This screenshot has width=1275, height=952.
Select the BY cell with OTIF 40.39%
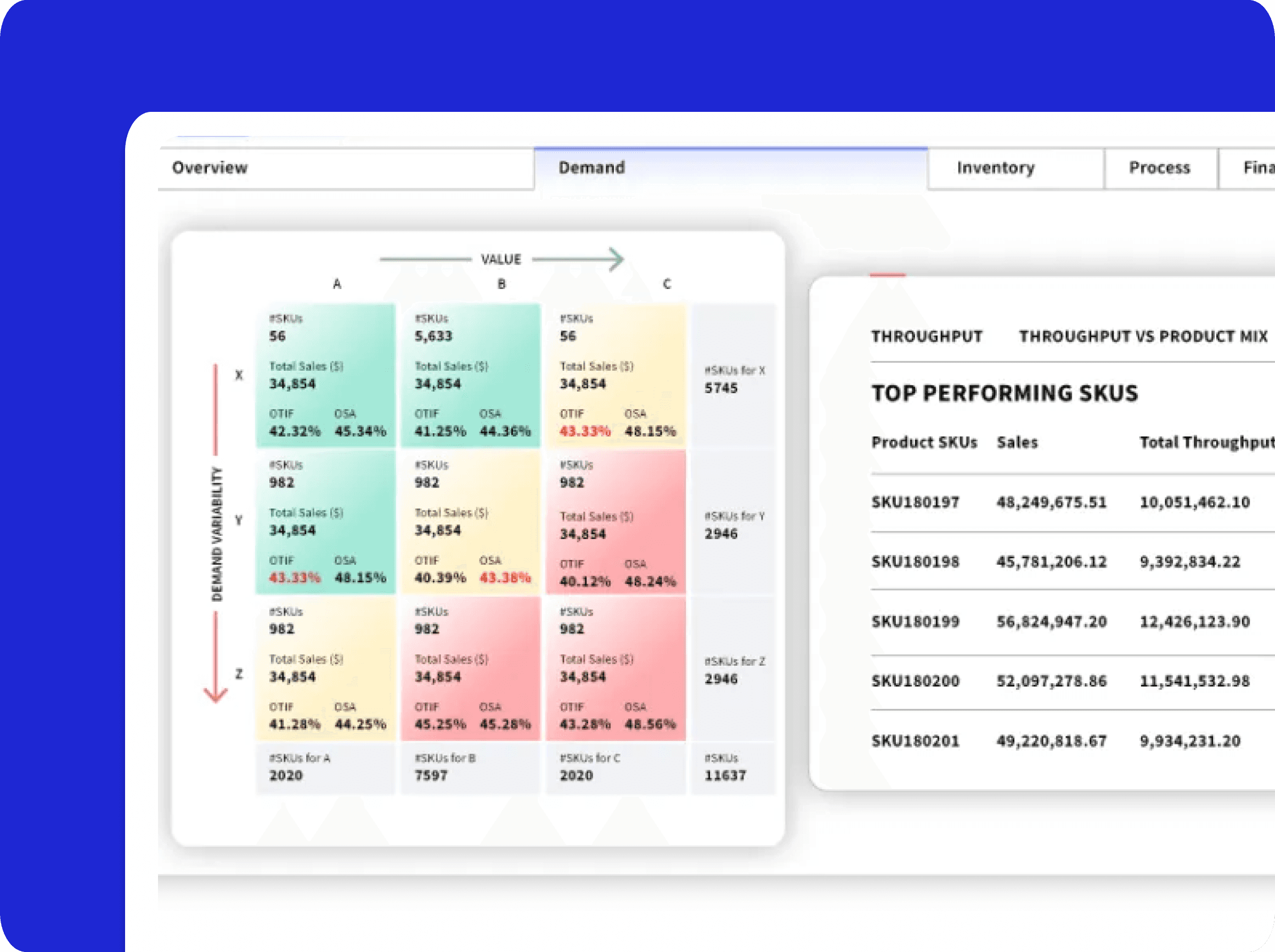click(x=470, y=522)
